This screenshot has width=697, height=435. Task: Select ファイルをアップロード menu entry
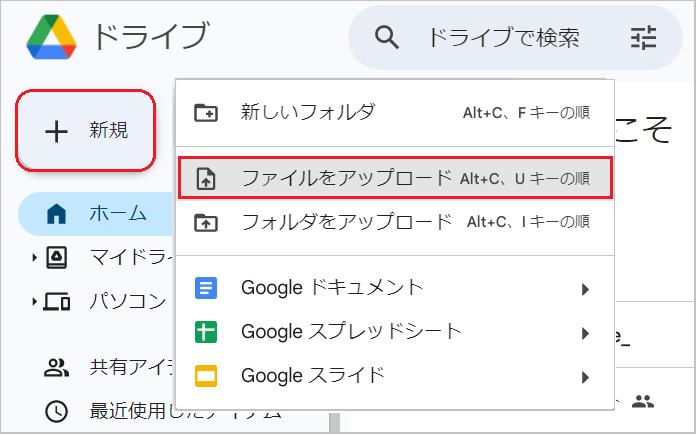pos(395,178)
